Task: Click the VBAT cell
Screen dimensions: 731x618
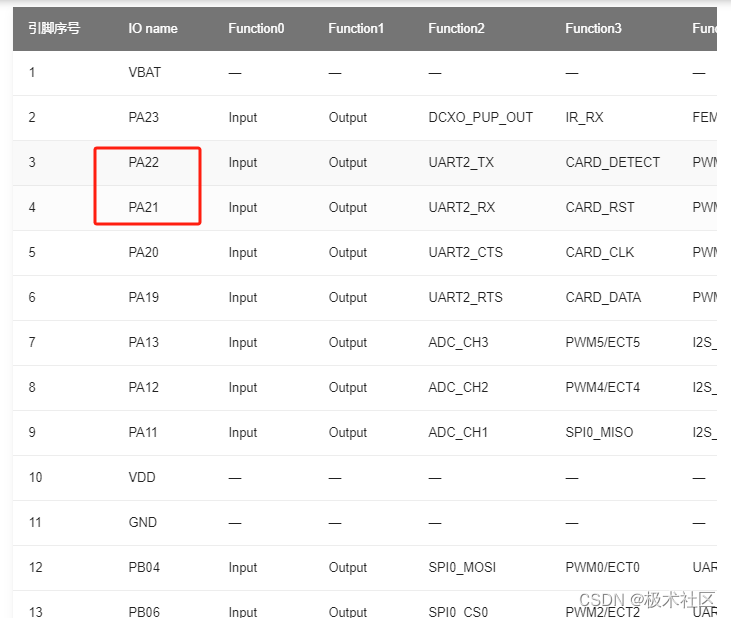Action: (x=145, y=72)
